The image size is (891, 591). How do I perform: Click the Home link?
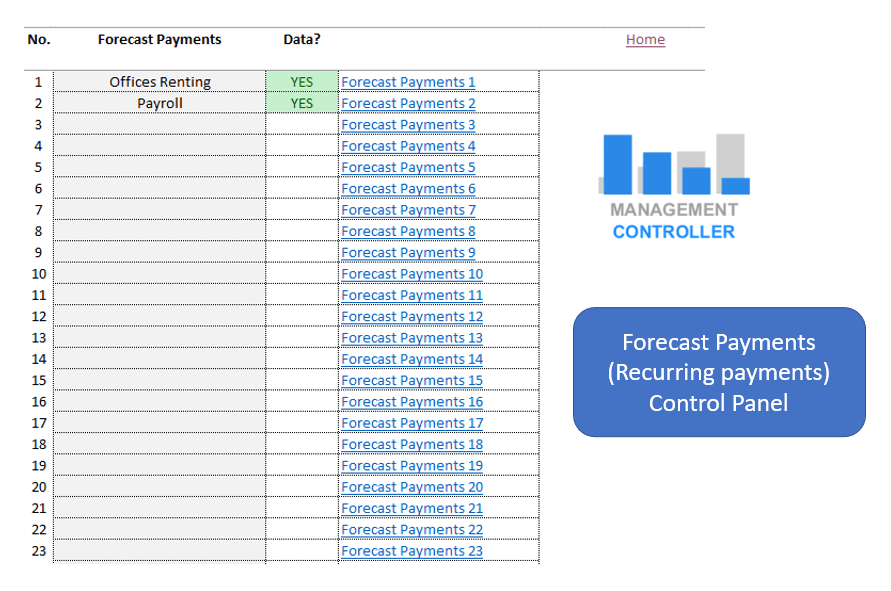point(645,40)
